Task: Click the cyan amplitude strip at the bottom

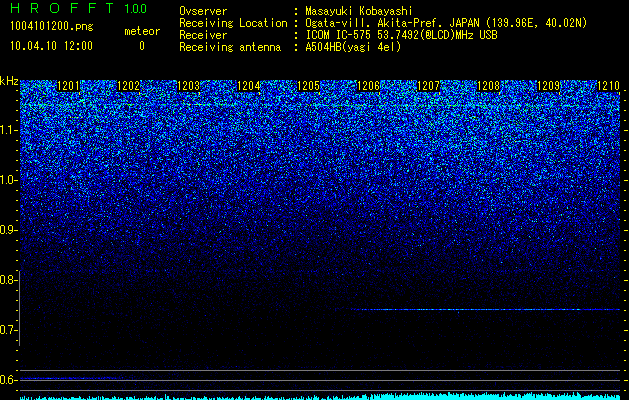Action: pos(320,396)
